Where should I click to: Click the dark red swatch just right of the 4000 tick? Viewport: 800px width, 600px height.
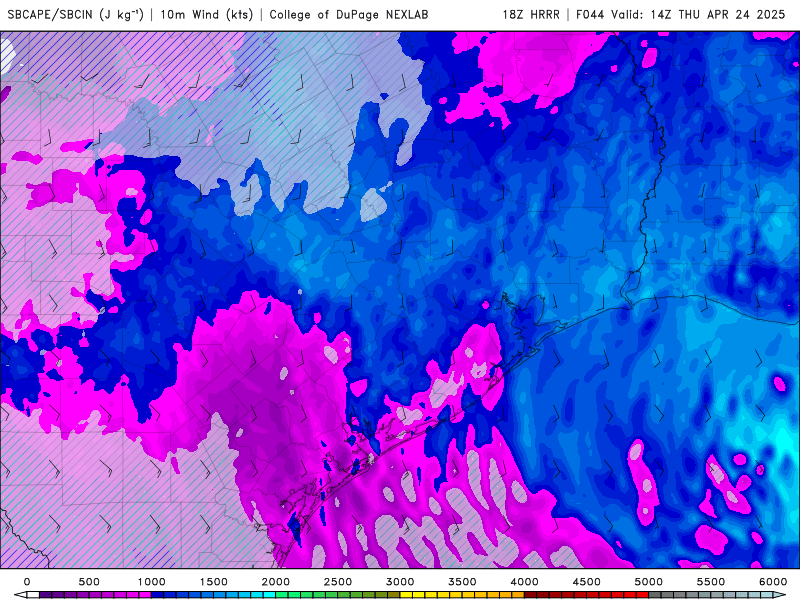[x=531, y=595]
